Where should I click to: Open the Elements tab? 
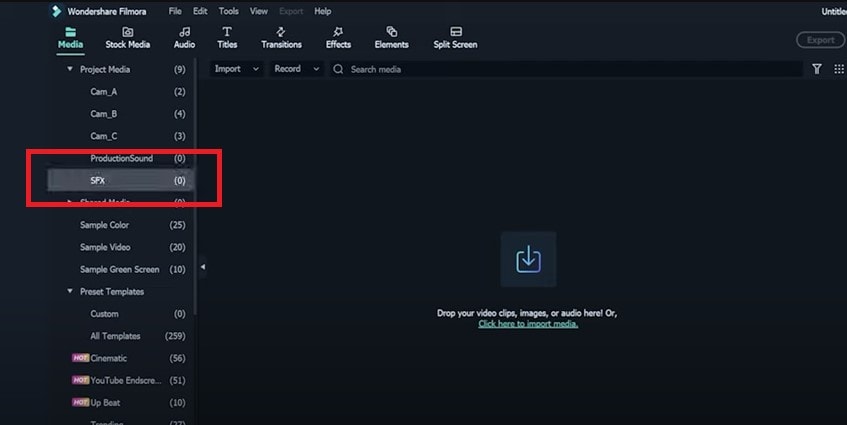coord(392,38)
